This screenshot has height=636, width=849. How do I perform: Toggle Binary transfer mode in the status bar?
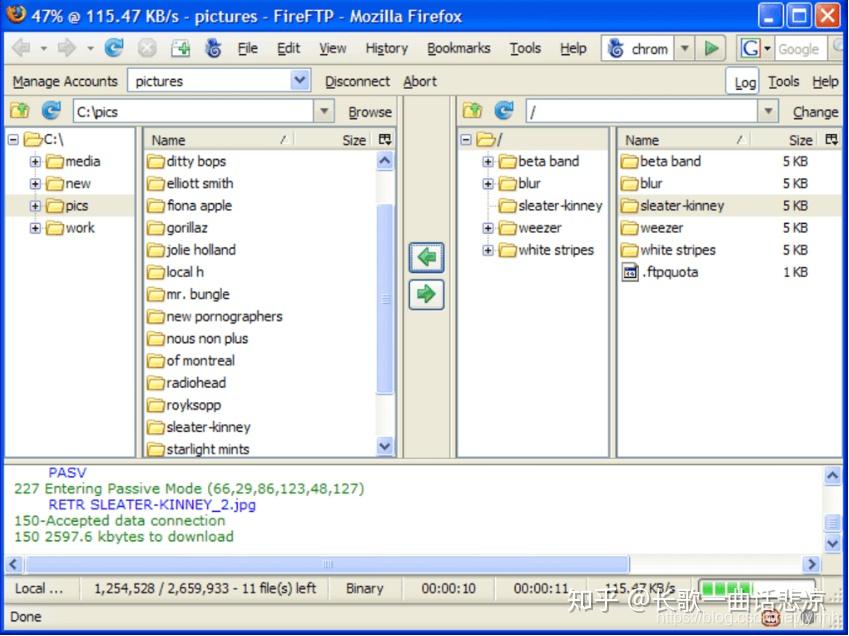(x=365, y=588)
